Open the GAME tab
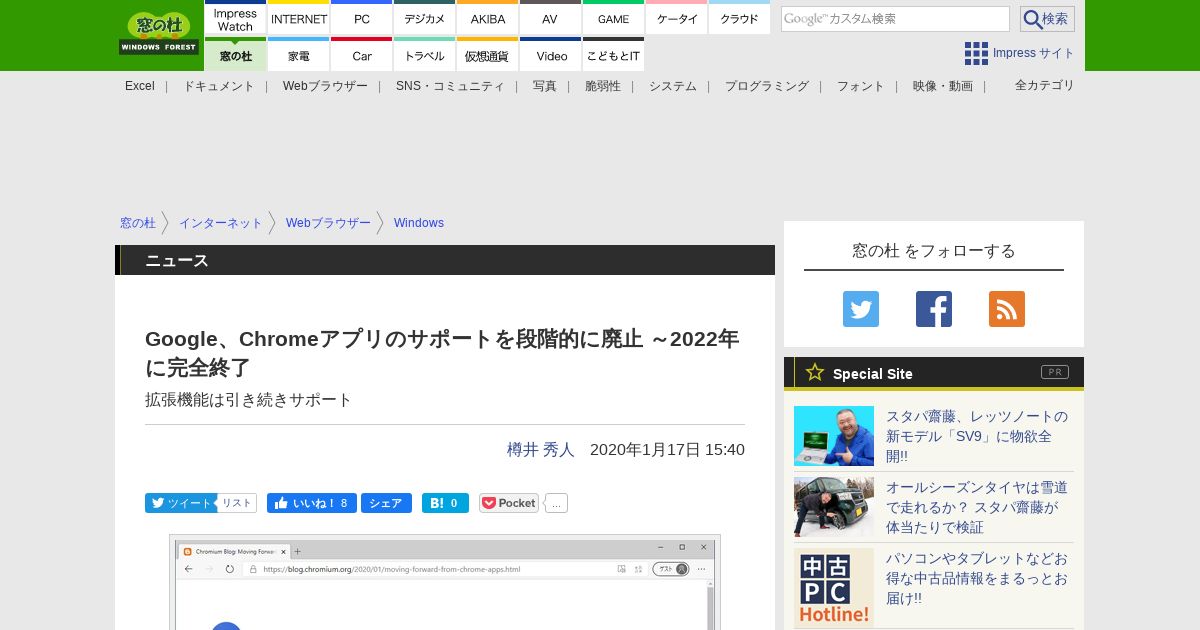This screenshot has width=1200, height=630. pyautogui.click(x=614, y=18)
